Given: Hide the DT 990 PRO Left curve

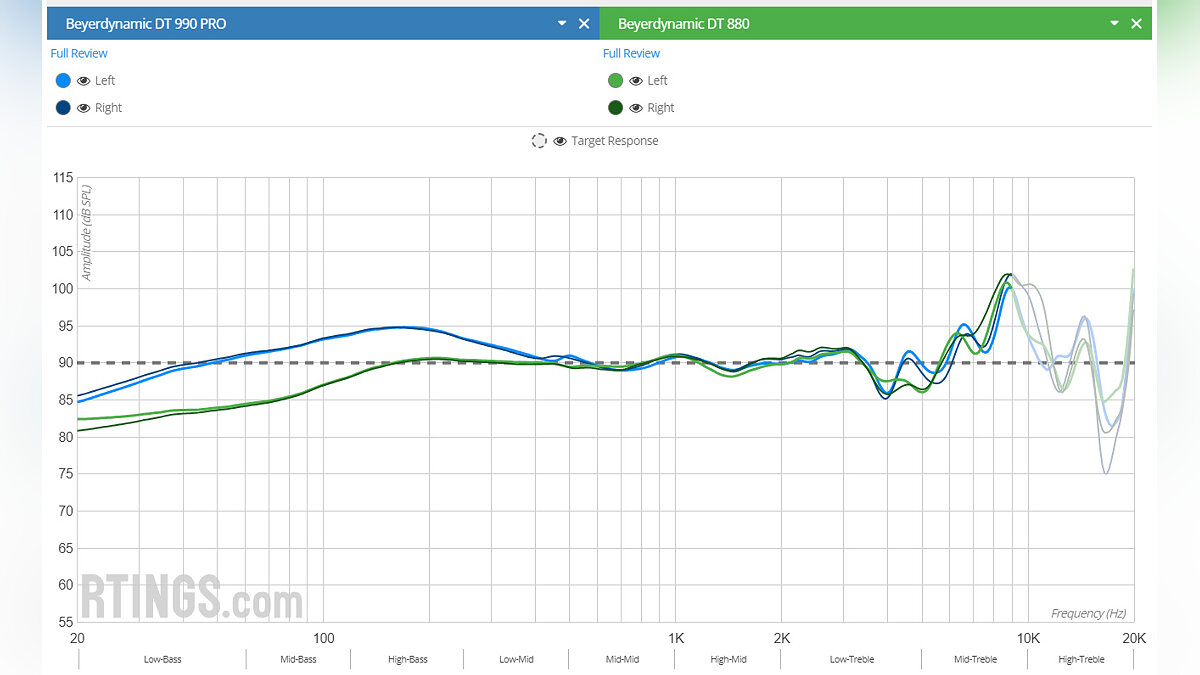Looking at the screenshot, I should point(84,81).
